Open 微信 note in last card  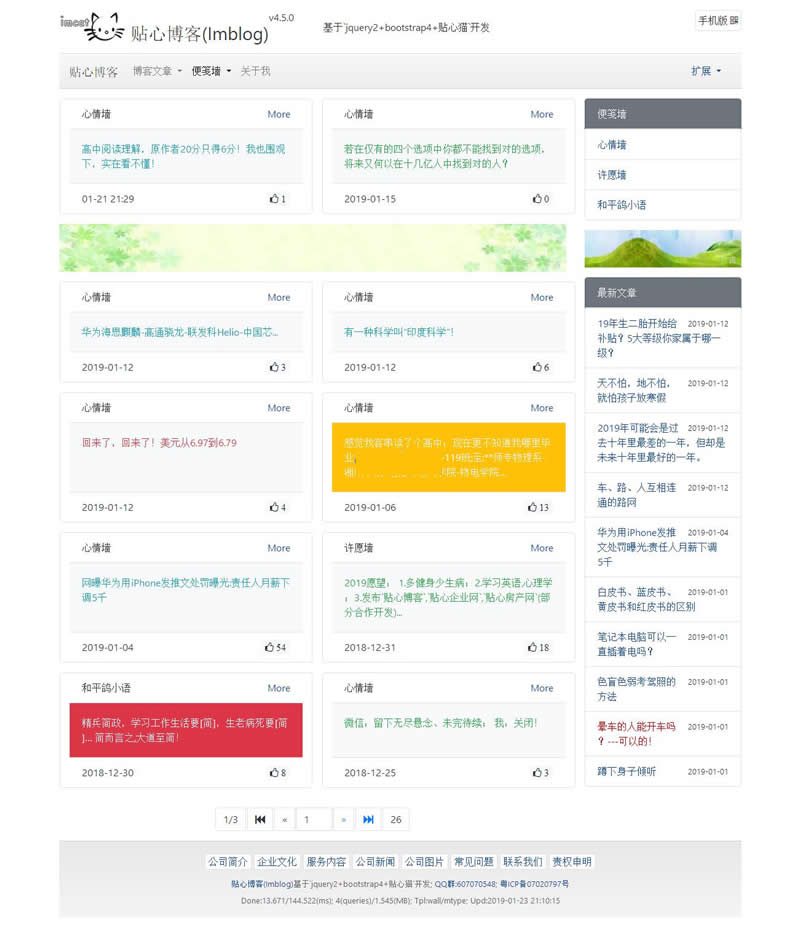click(440, 723)
